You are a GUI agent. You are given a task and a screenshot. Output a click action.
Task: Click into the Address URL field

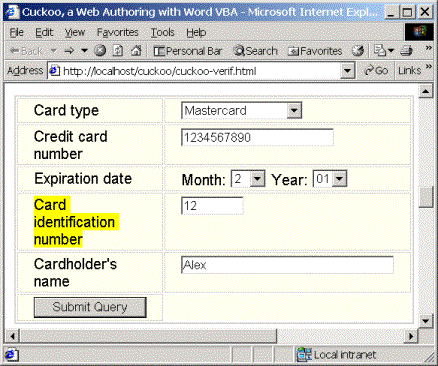point(200,71)
